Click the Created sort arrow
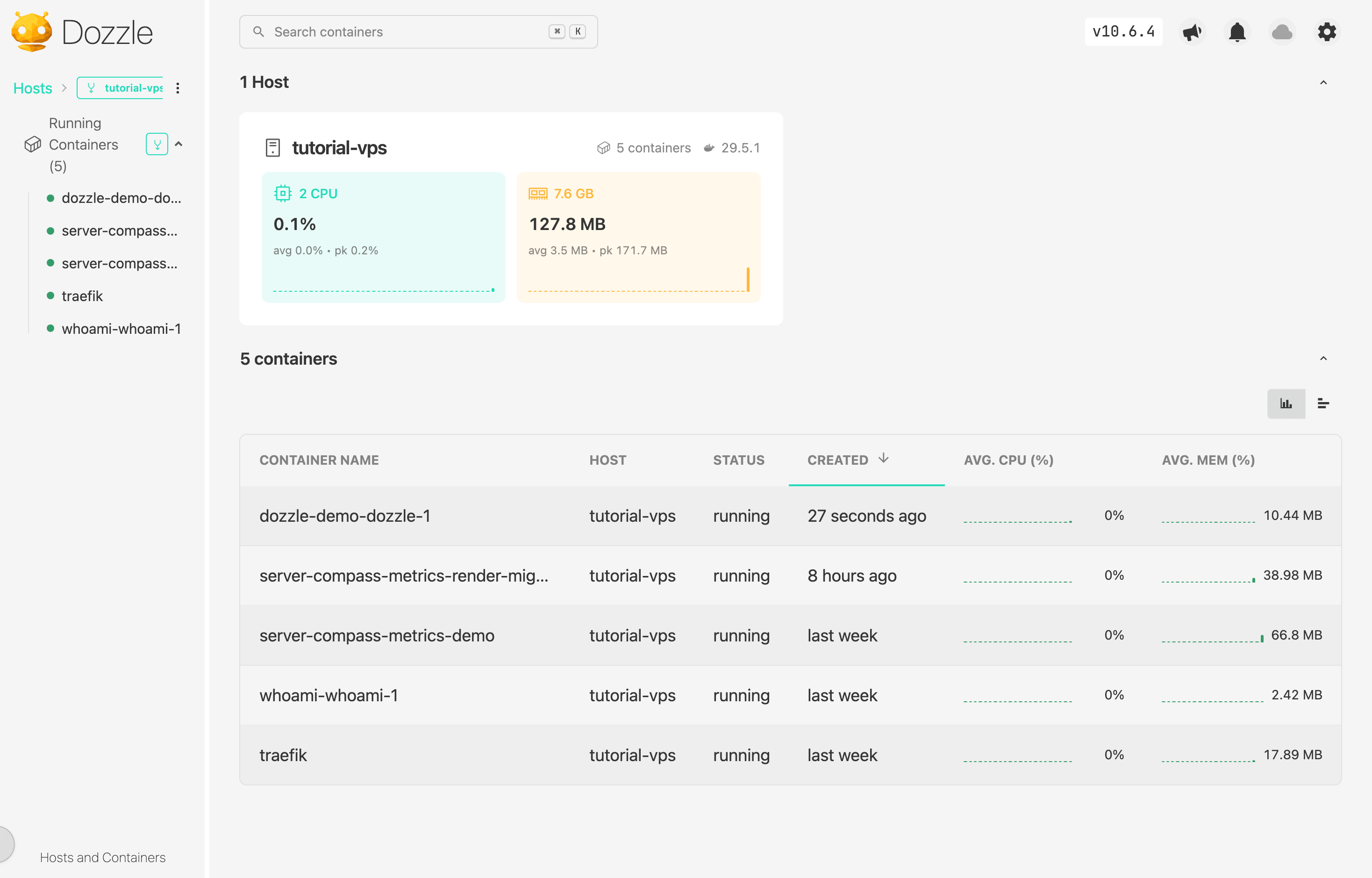This screenshot has width=1372, height=878. pyautogui.click(x=883, y=458)
